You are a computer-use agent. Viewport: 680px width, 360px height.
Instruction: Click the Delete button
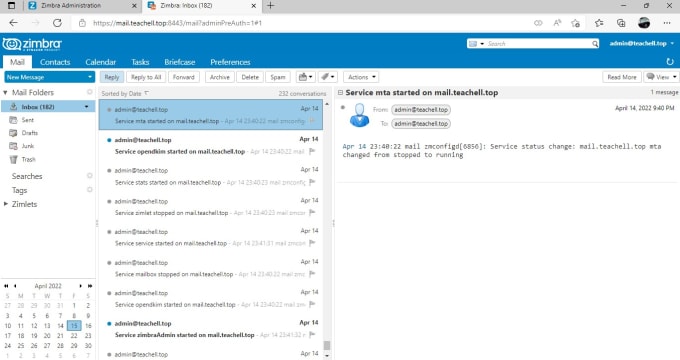click(x=250, y=77)
